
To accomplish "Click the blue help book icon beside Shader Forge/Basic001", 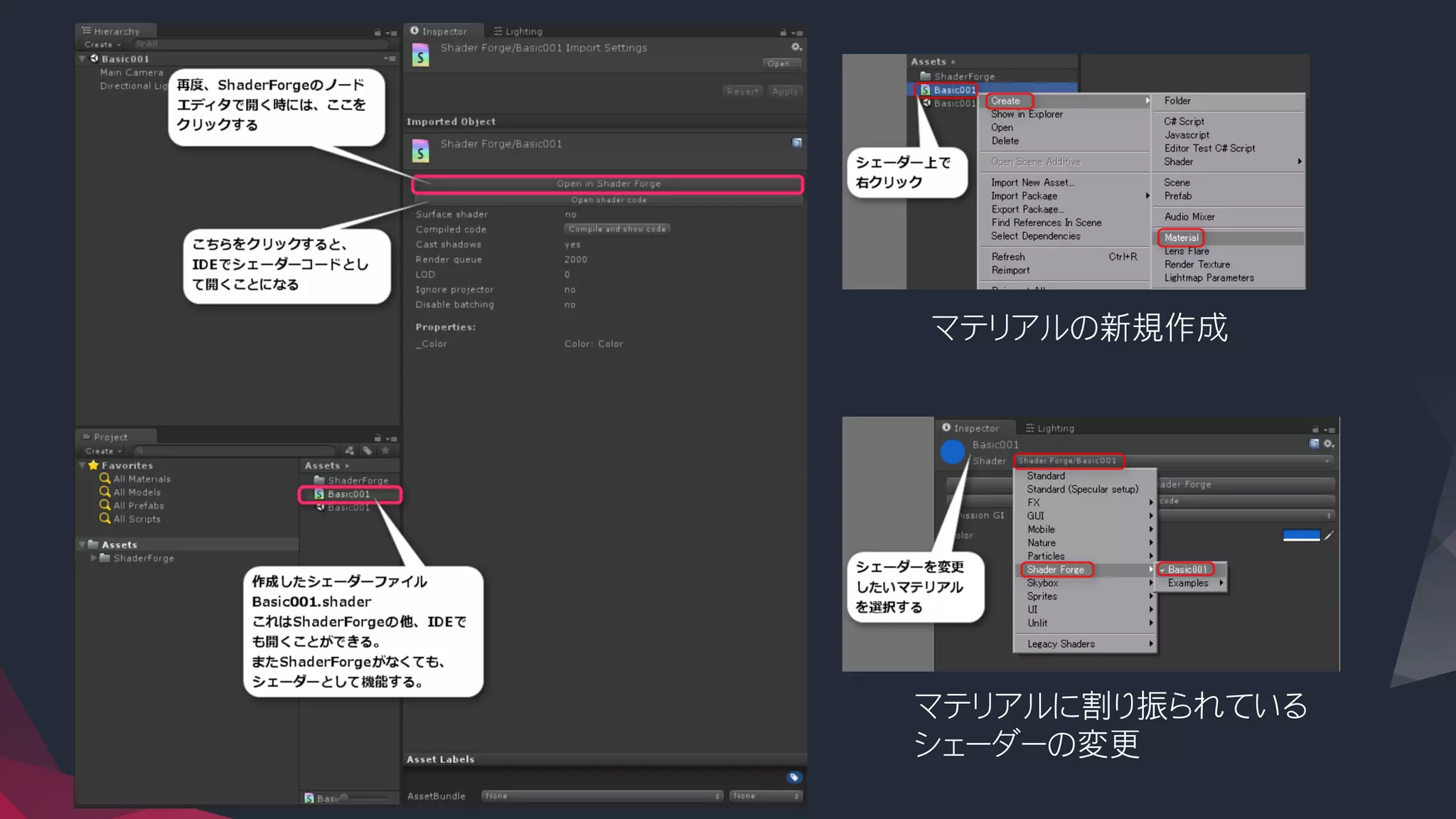I will (797, 143).
